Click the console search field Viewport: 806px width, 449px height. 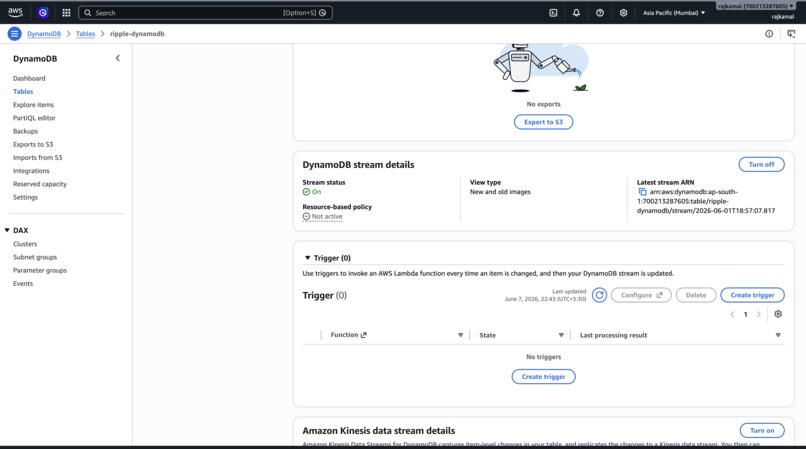tap(205, 13)
